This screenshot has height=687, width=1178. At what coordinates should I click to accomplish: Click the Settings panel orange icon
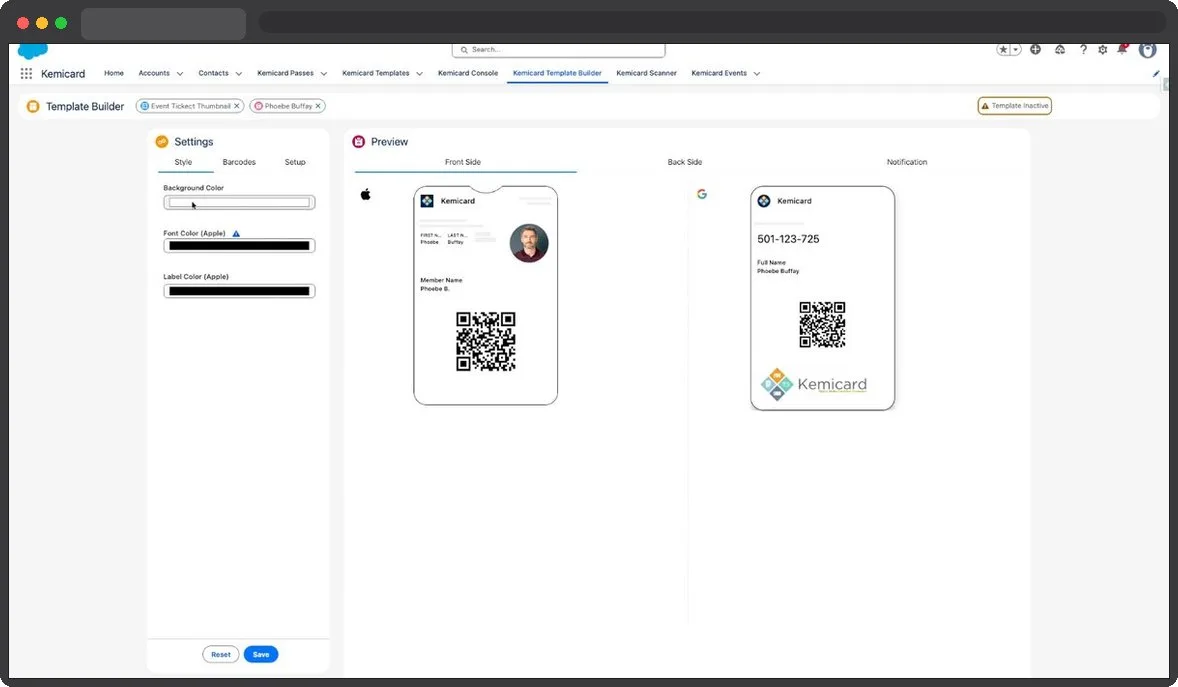pyautogui.click(x=162, y=141)
